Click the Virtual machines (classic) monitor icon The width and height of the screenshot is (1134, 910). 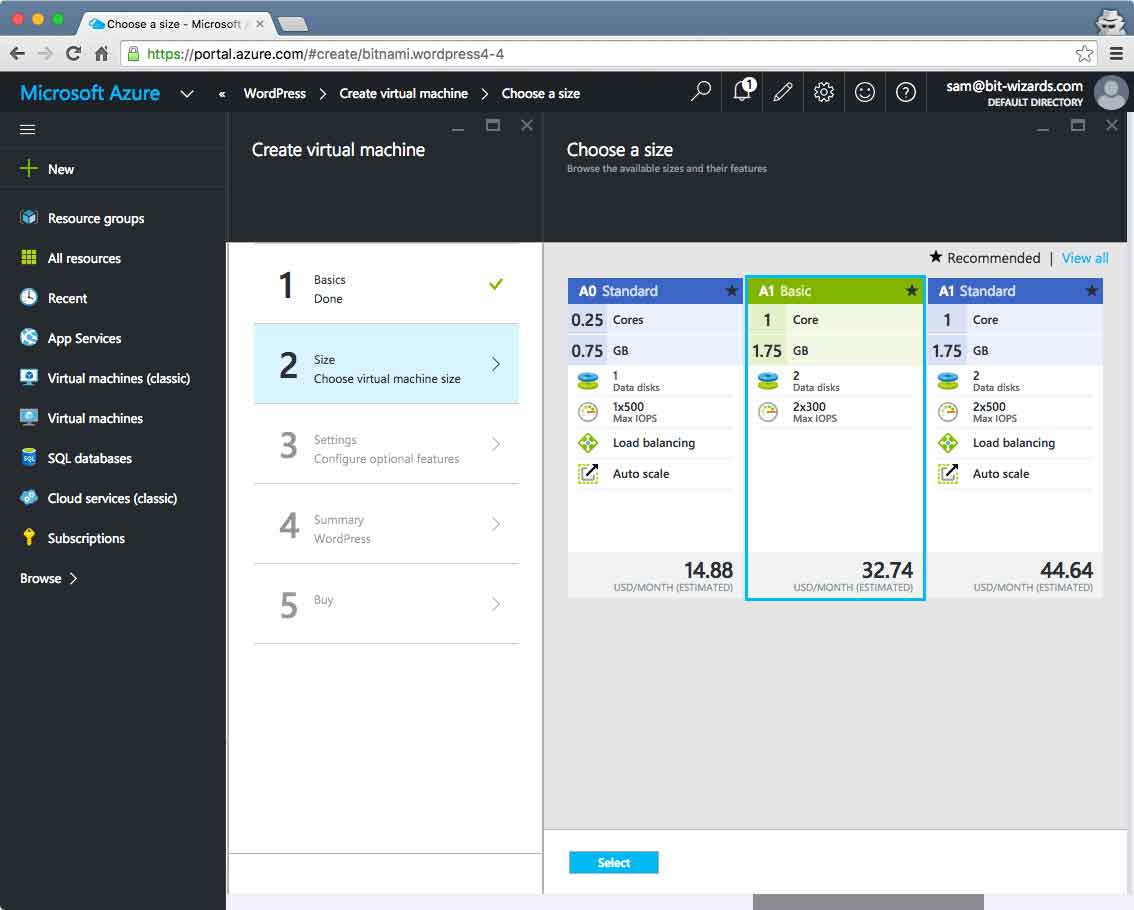pyautogui.click(x=29, y=377)
